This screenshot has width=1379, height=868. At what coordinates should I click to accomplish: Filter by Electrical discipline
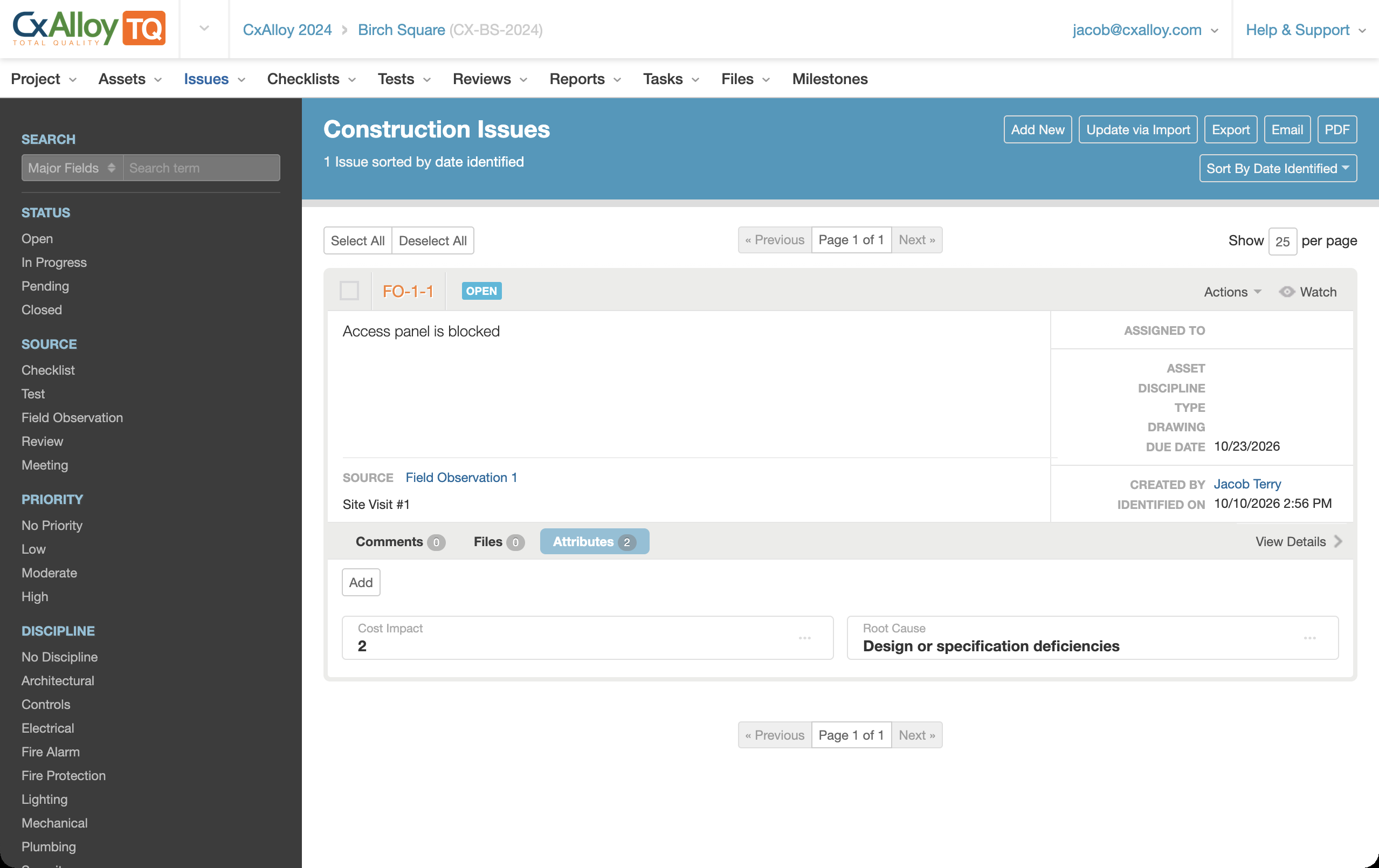click(x=48, y=728)
